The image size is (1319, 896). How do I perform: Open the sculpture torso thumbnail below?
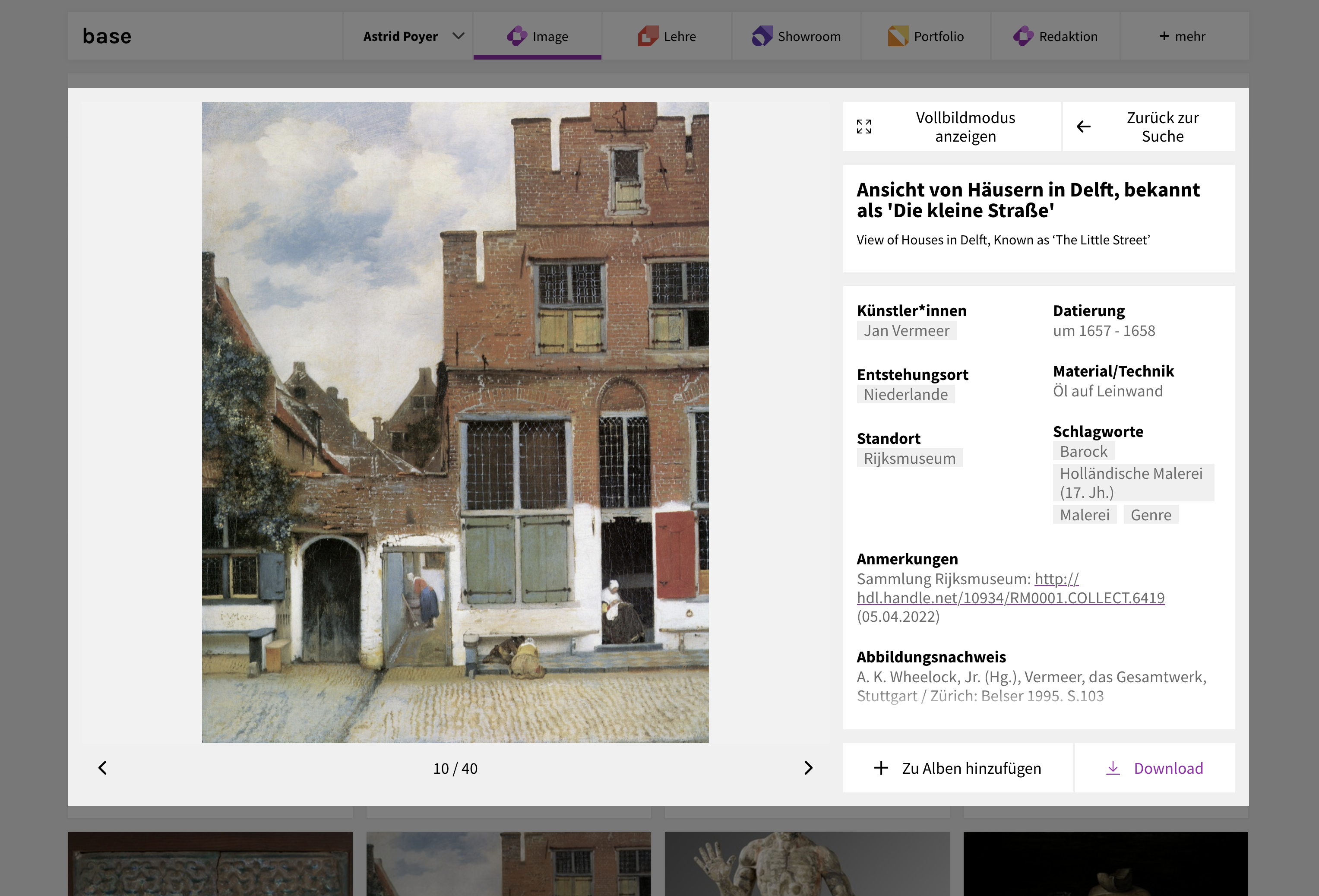tap(807, 864)
